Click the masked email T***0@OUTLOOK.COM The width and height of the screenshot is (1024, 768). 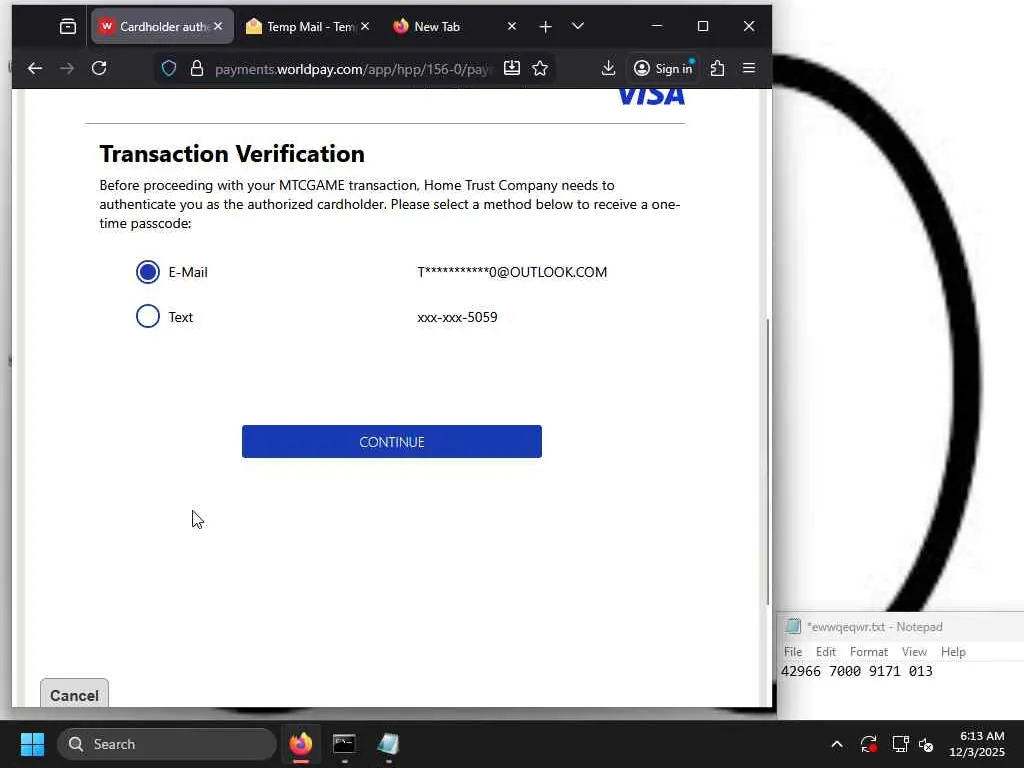point(512,272)
